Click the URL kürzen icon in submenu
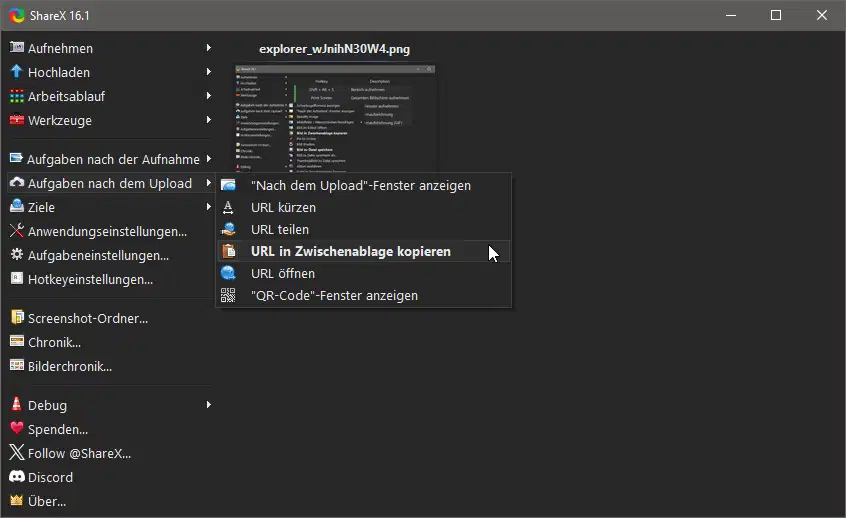This screenshot has height=518, width=846. pyautogui.click(x=228, y=207)
